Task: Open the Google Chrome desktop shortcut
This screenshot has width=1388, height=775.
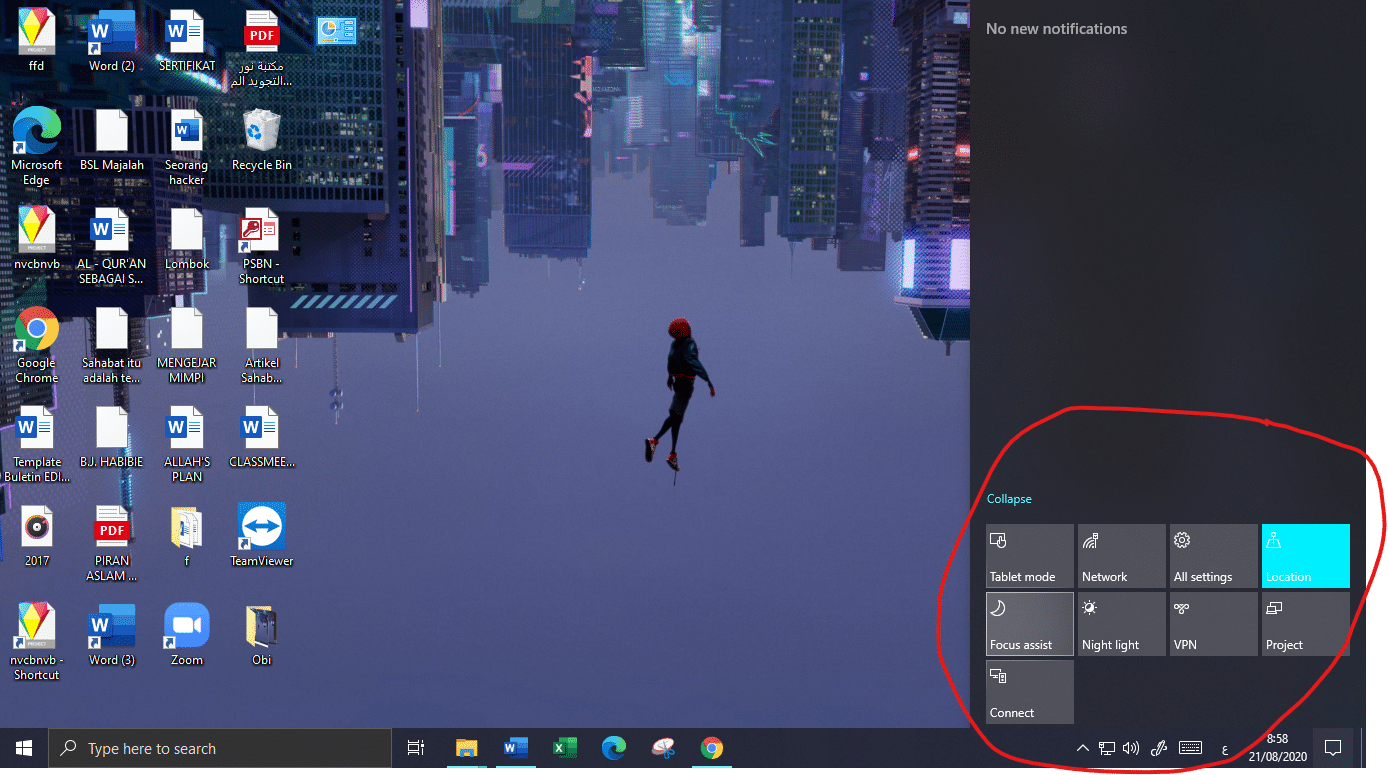Action: (x=36, y=345)
